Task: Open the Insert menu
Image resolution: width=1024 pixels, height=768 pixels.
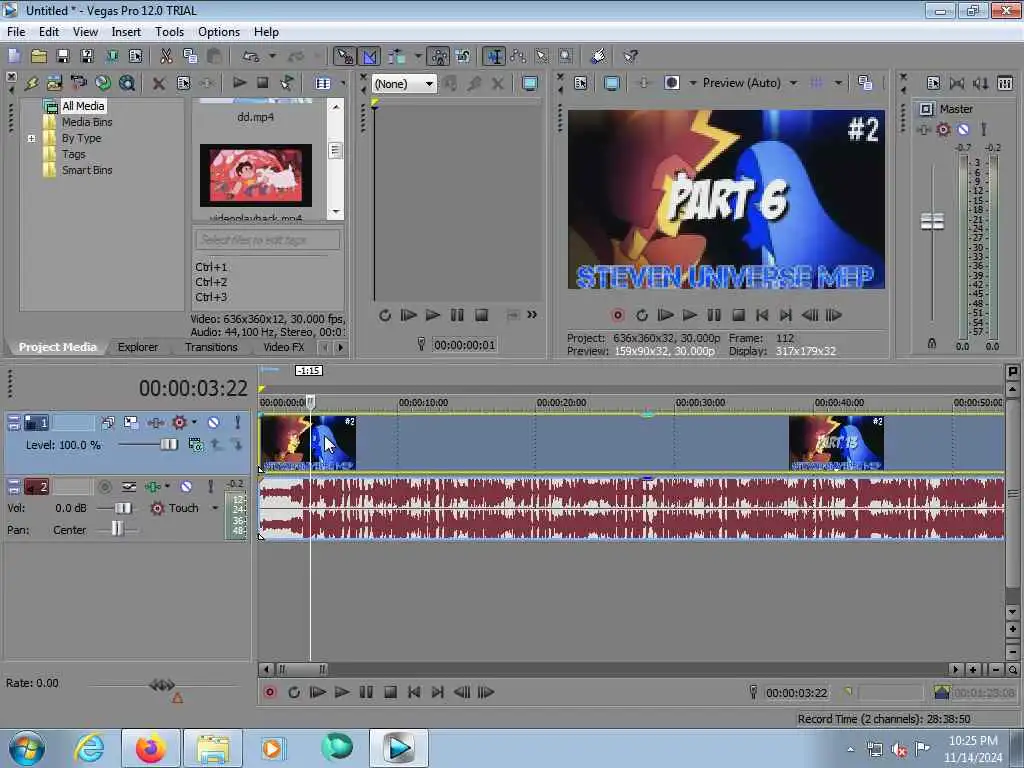Action: point(126,31)
